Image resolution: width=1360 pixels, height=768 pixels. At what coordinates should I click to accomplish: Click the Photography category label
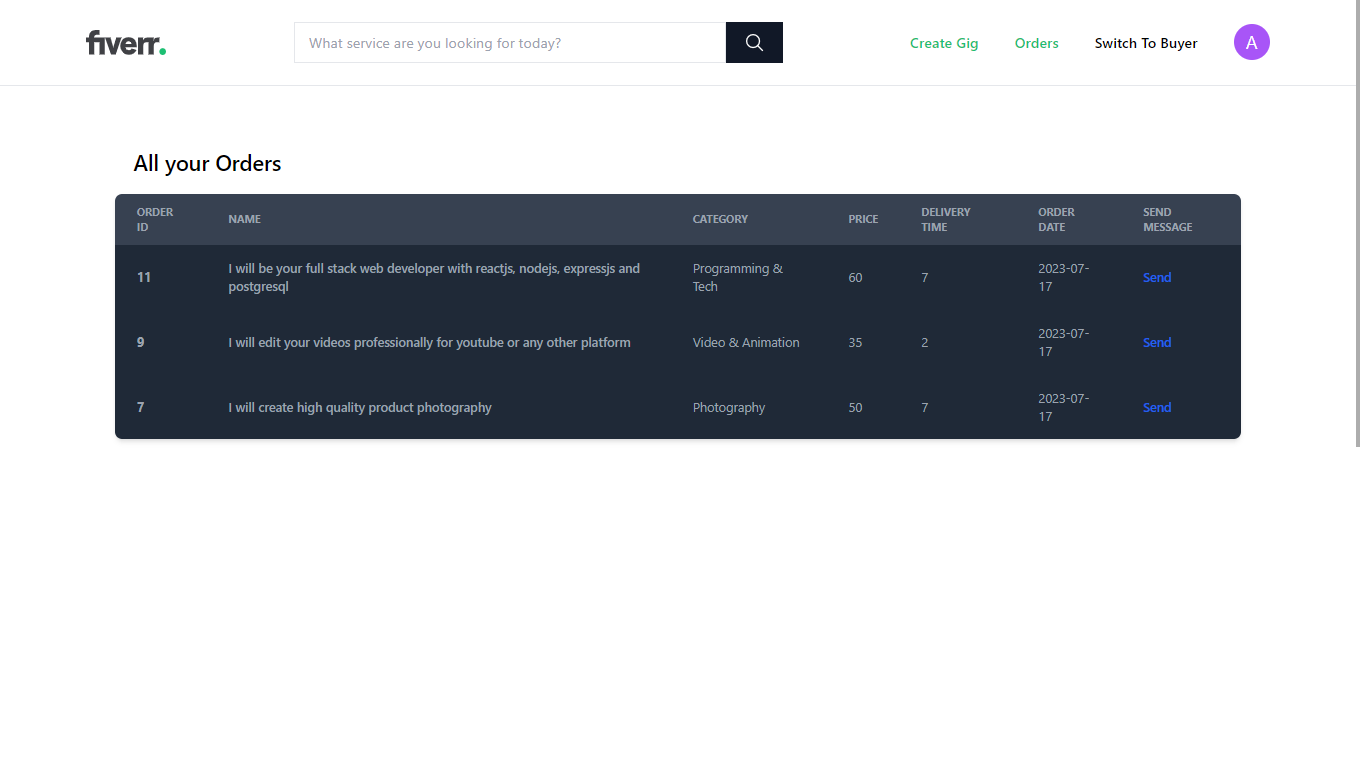tap(728, 407)
